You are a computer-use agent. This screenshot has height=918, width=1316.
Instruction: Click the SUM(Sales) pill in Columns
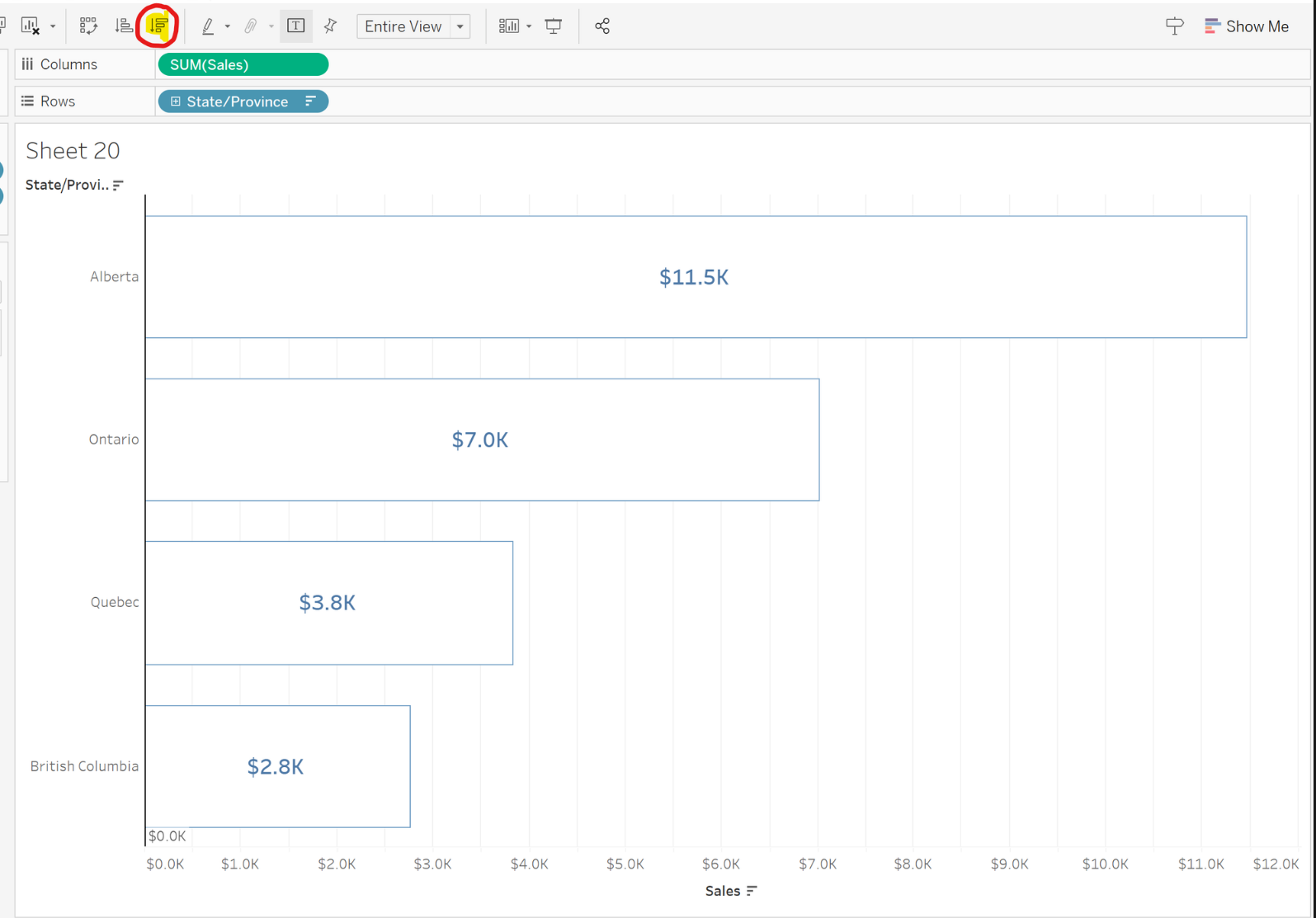(243, 64)
